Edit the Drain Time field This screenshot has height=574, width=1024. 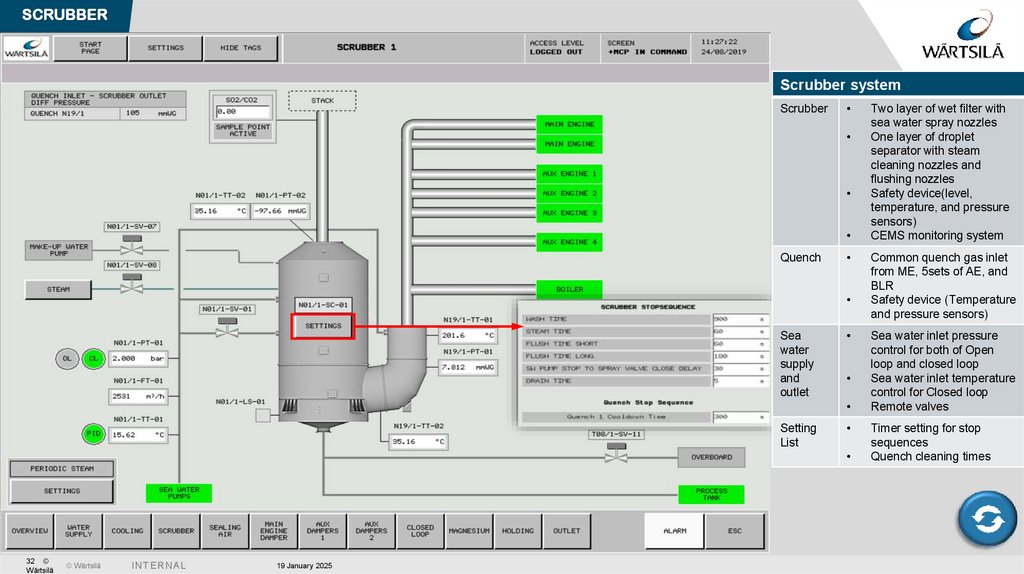[740, 381]
